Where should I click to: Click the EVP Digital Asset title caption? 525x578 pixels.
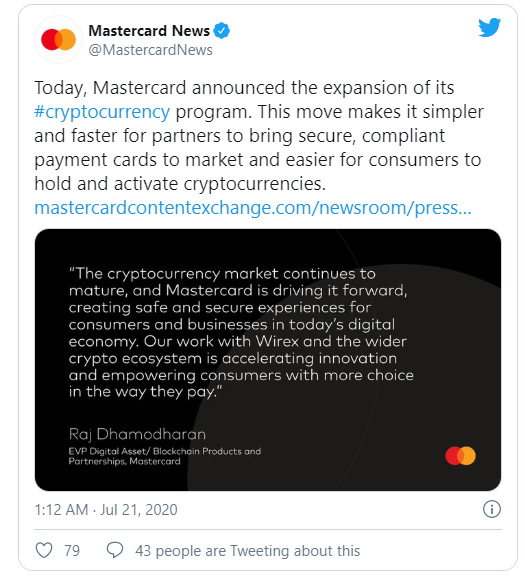tap(164, 456)
